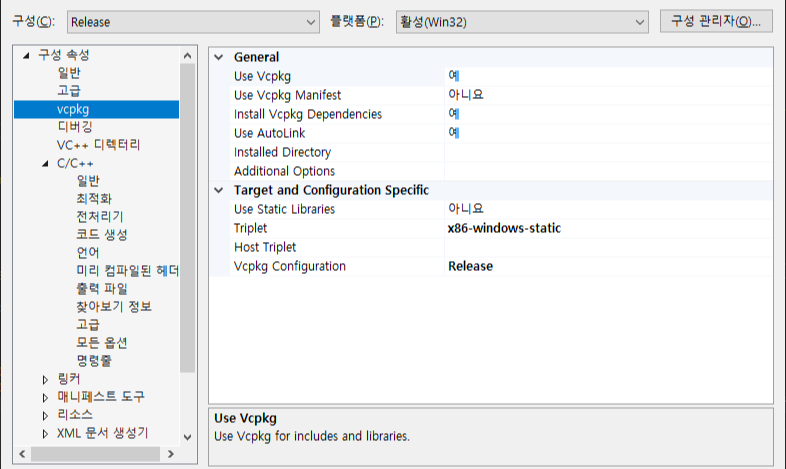Select XML 문서 생성기 label
Viewport: 786px width, 469px height.
pos(103,433)
